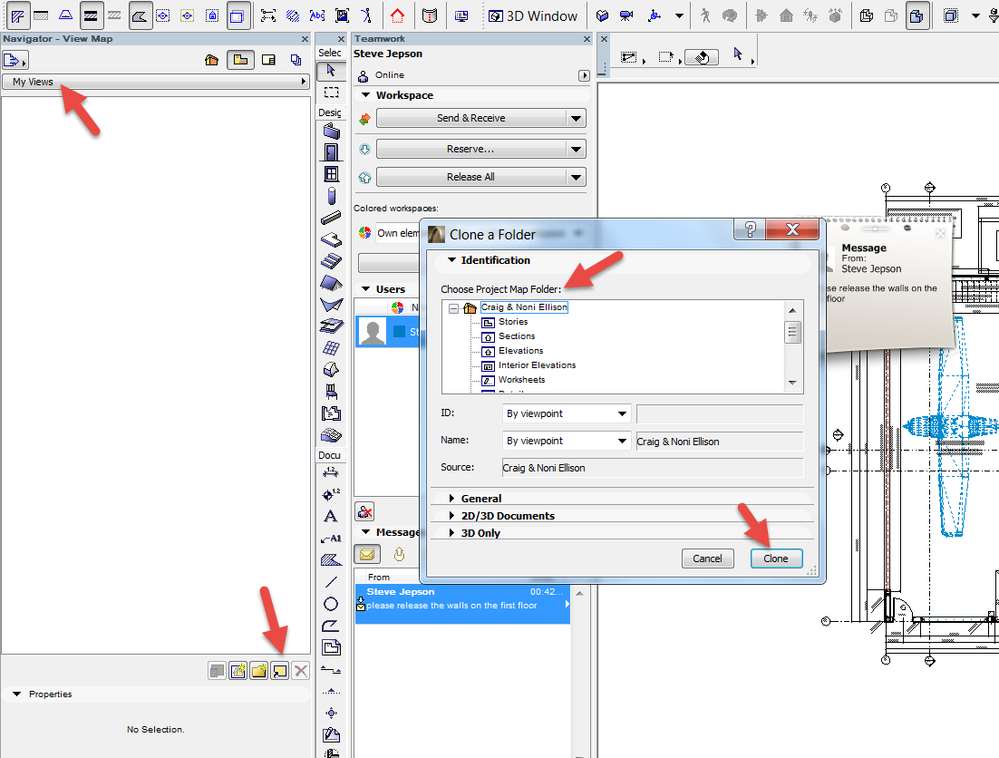The image size is (999, 758).
Task: Open the My Views selector in Navigator
Action: [x=156, y=82]
